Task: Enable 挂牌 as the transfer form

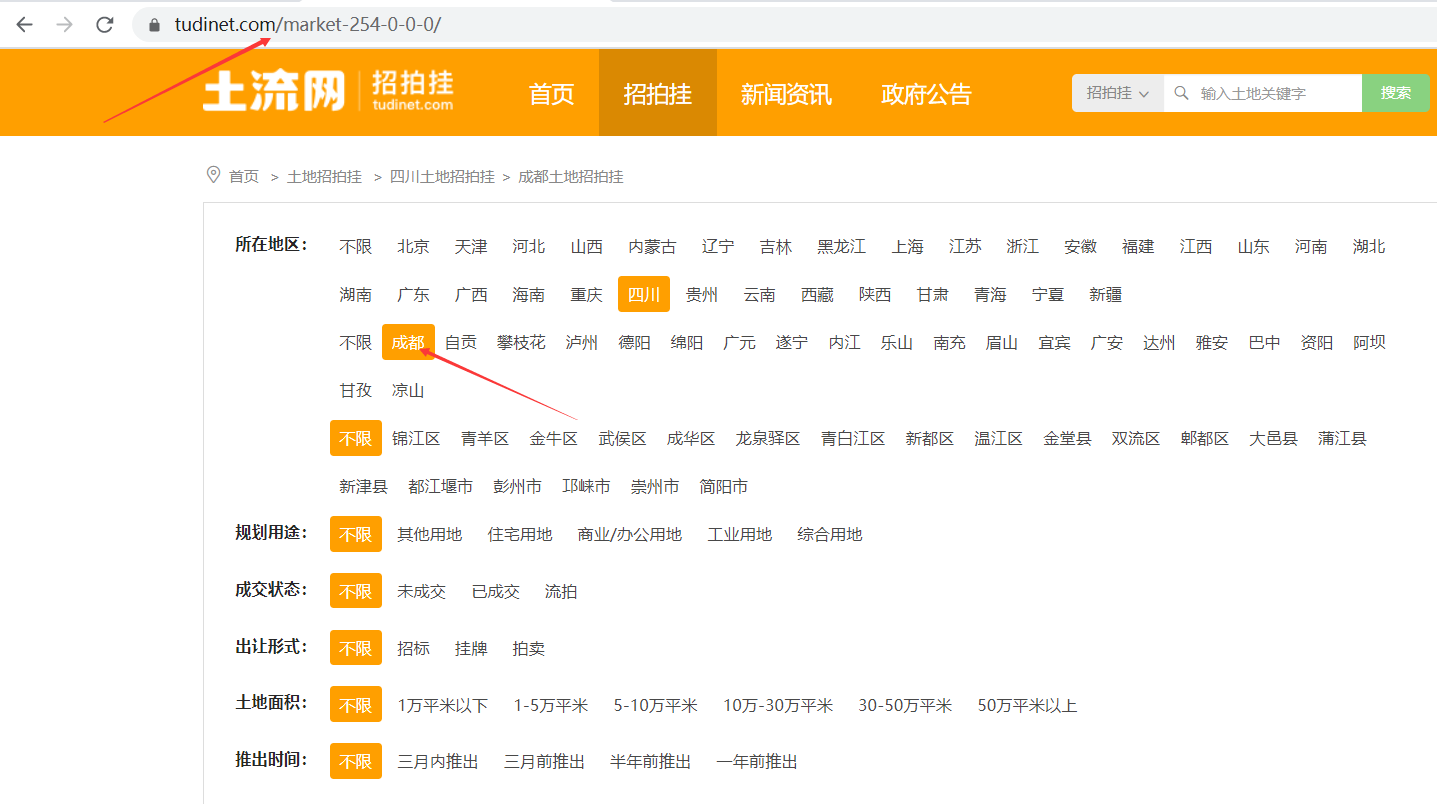Action: coord(471,647)
